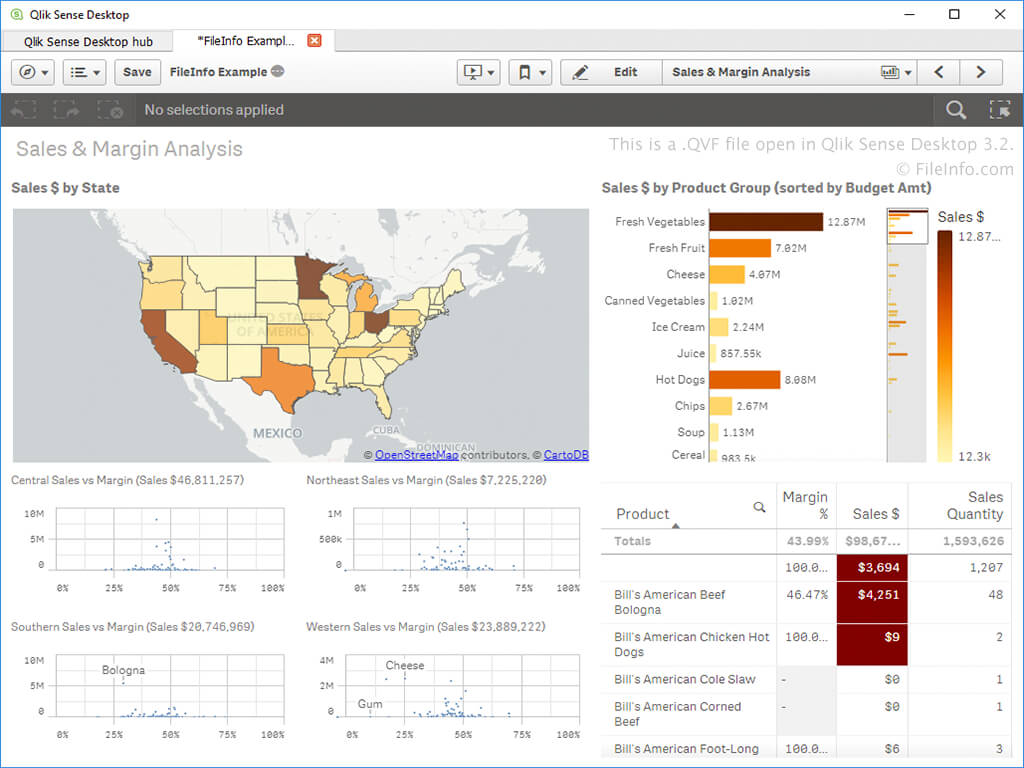Click the Qlik logo in title bar
This screenshot has width=1024, height=768.
[x=16, y=14]
